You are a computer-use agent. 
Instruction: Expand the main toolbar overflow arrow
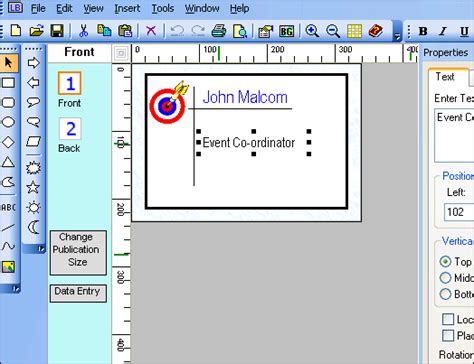pos(397,36)
